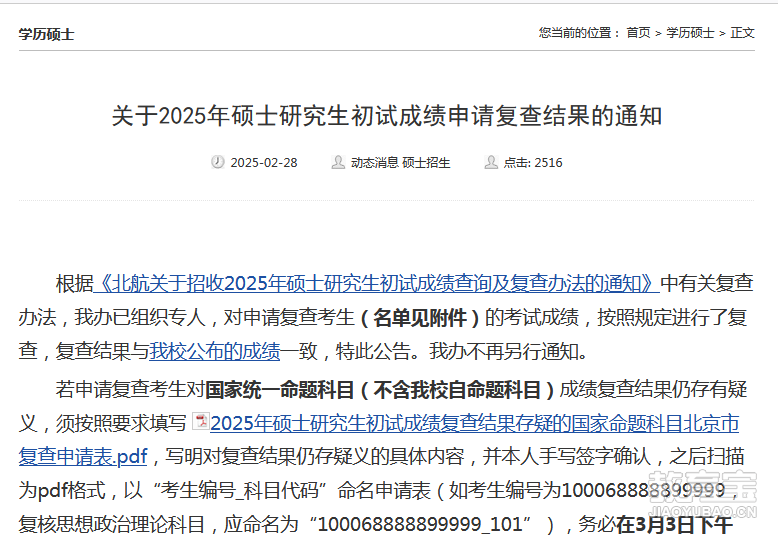778x541 pixels.
Task: Open the 学历硕士 breadcrumb link
Action: point(690,33)
